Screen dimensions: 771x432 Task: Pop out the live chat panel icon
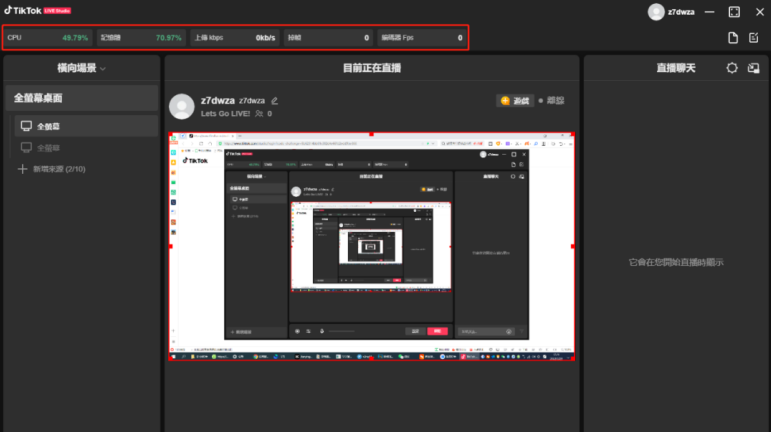click(753, 68)
